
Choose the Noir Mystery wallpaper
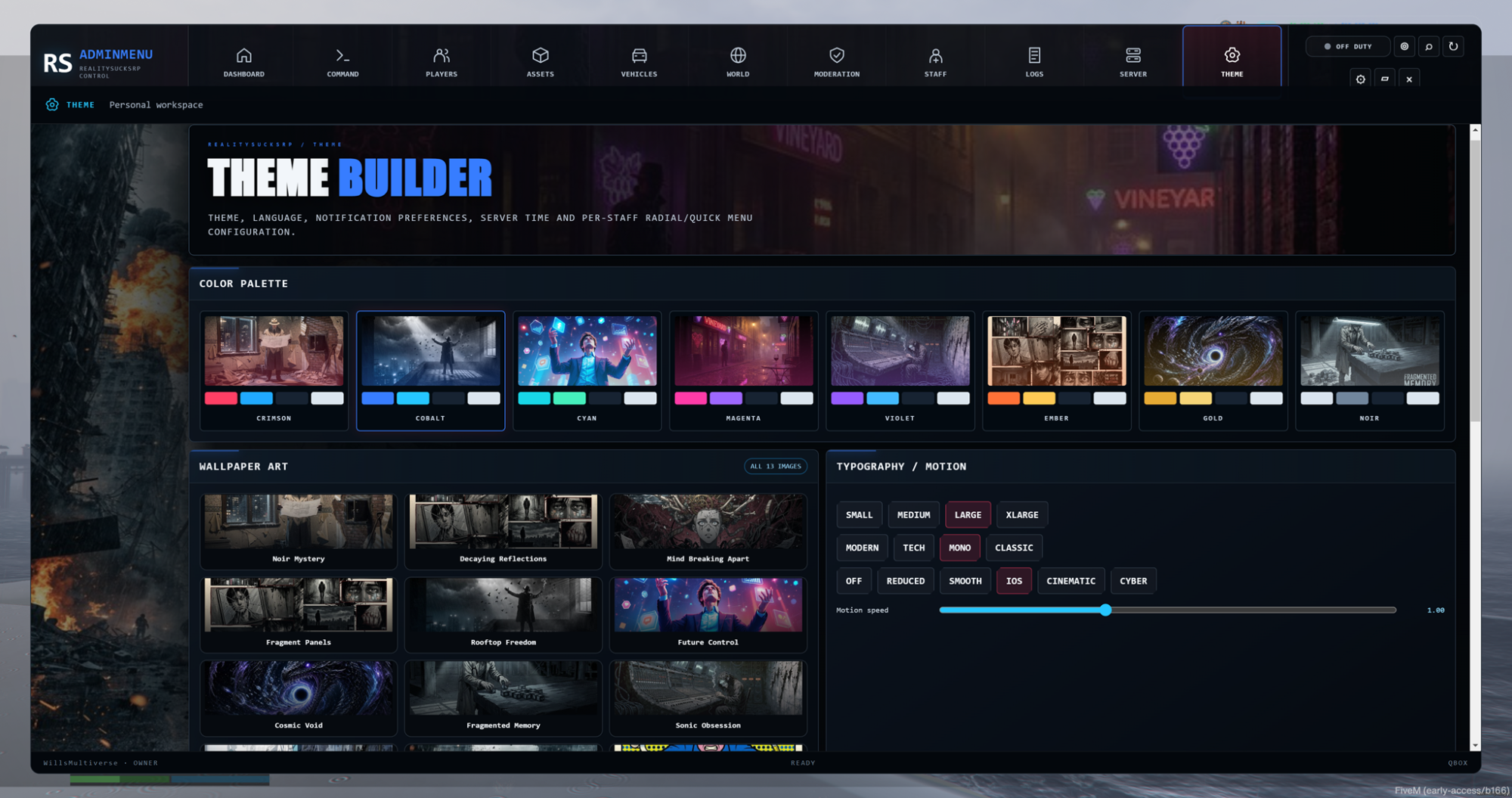(299, 530)
